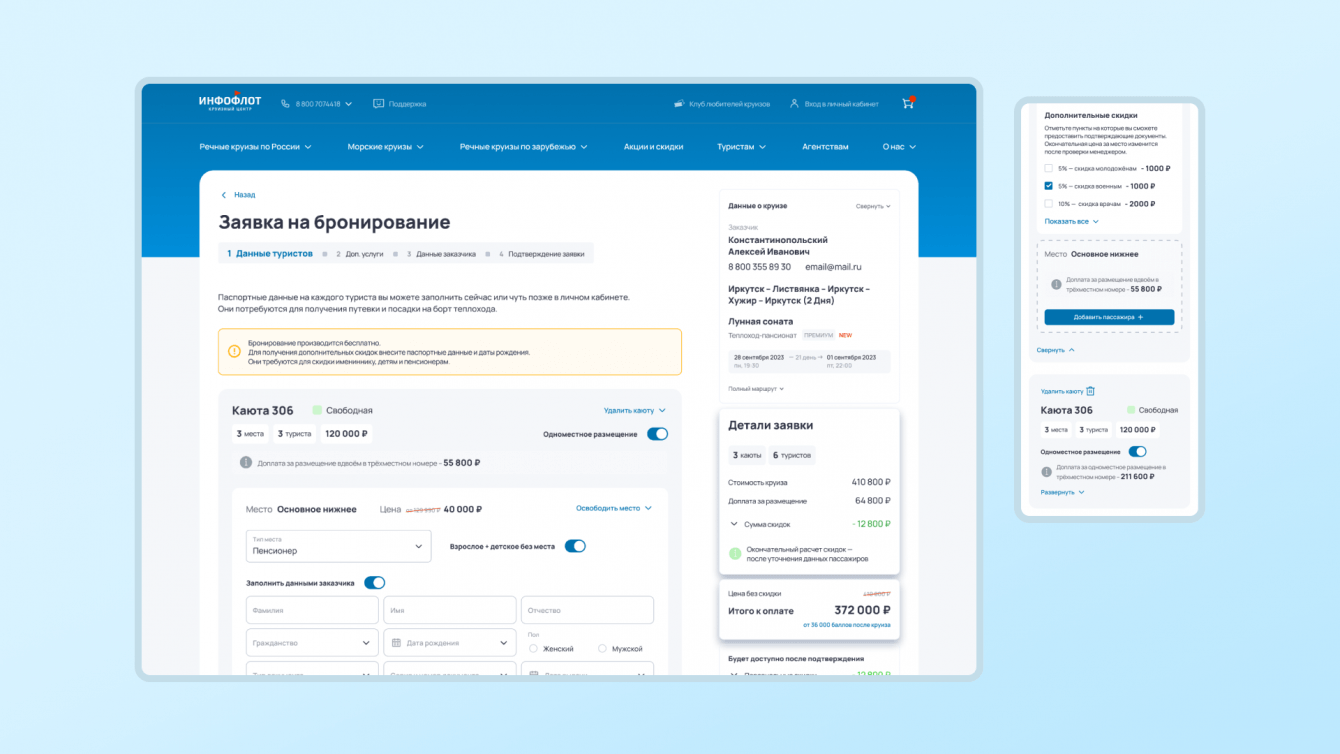Open the Туристам menu
1340x754 pixels.
coord(741,147)
